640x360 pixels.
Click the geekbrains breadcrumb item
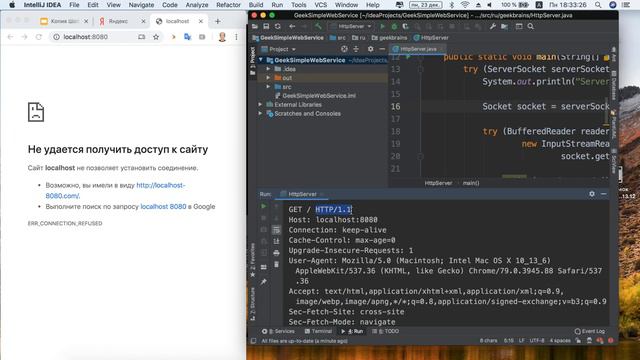[389, 38]
